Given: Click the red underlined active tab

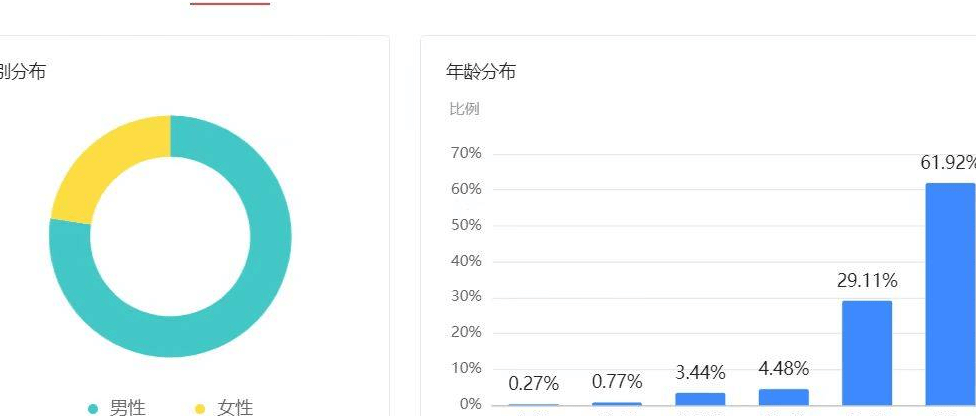Looking at the screenshot, I should (x=230, y=3).
